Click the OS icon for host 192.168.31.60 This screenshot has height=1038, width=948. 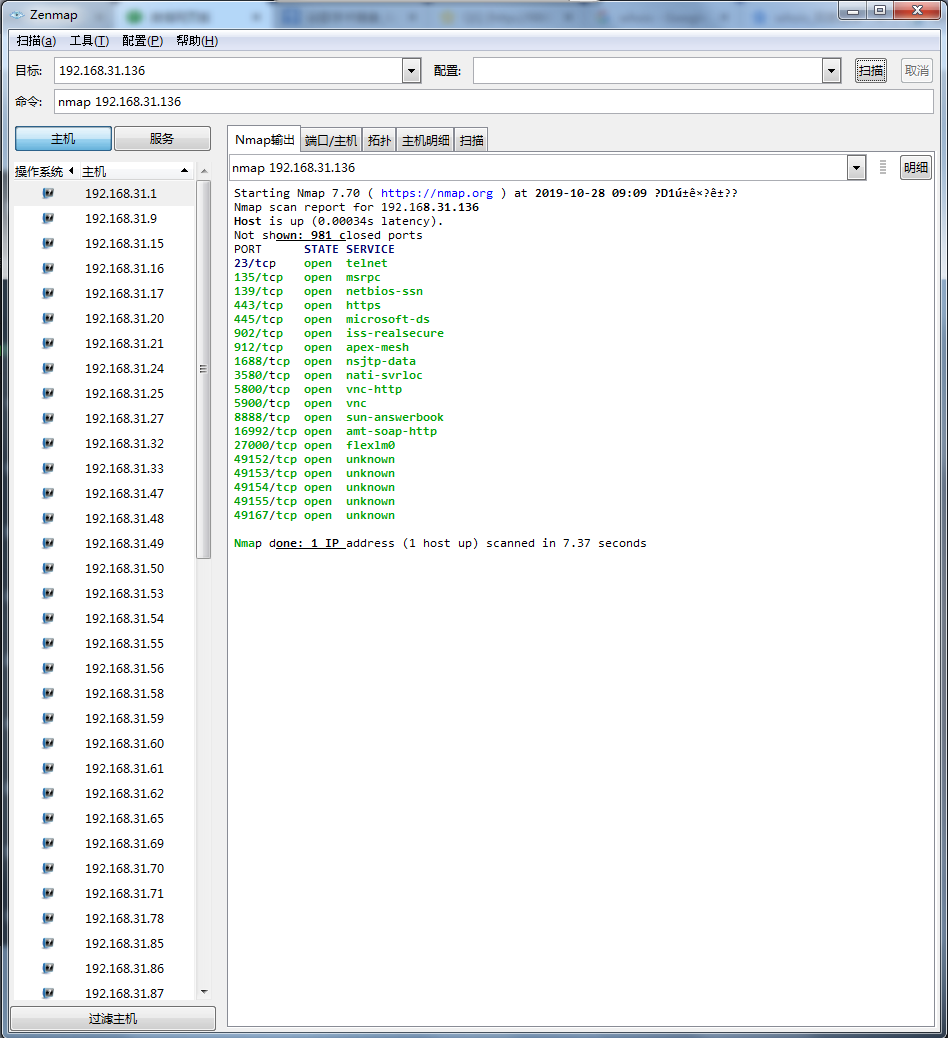48,743
